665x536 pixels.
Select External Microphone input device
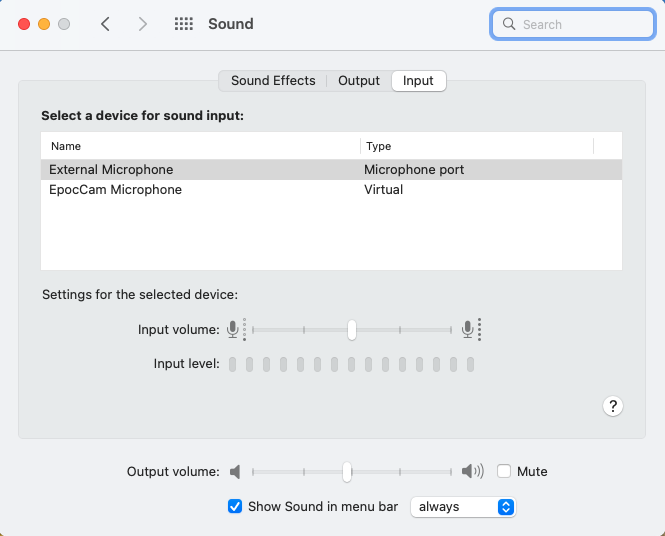coord(111,170)
